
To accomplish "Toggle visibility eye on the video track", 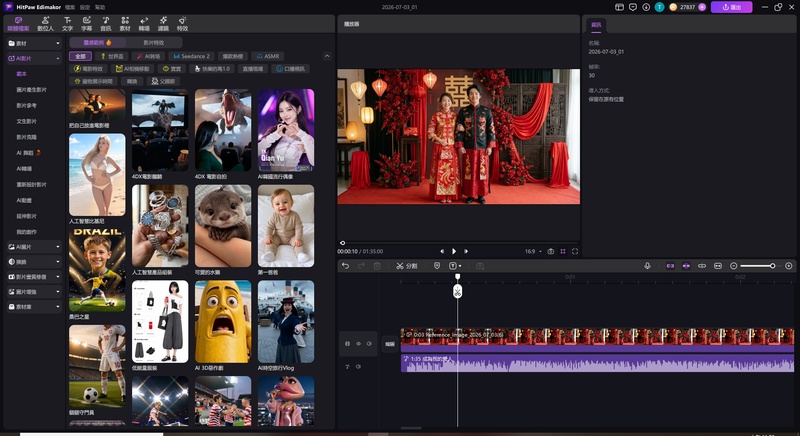I will tap(358, 344).
